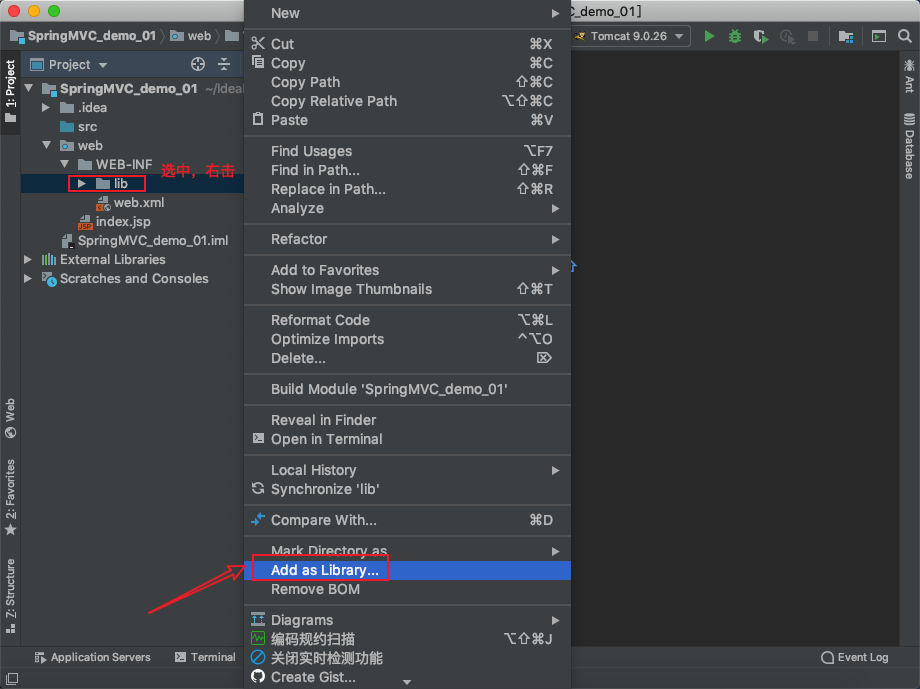The width and height of the screenshot is (920, 689).
Task: Select SpringMVC_demo_01.iml file
Action: tap(145, 241)
